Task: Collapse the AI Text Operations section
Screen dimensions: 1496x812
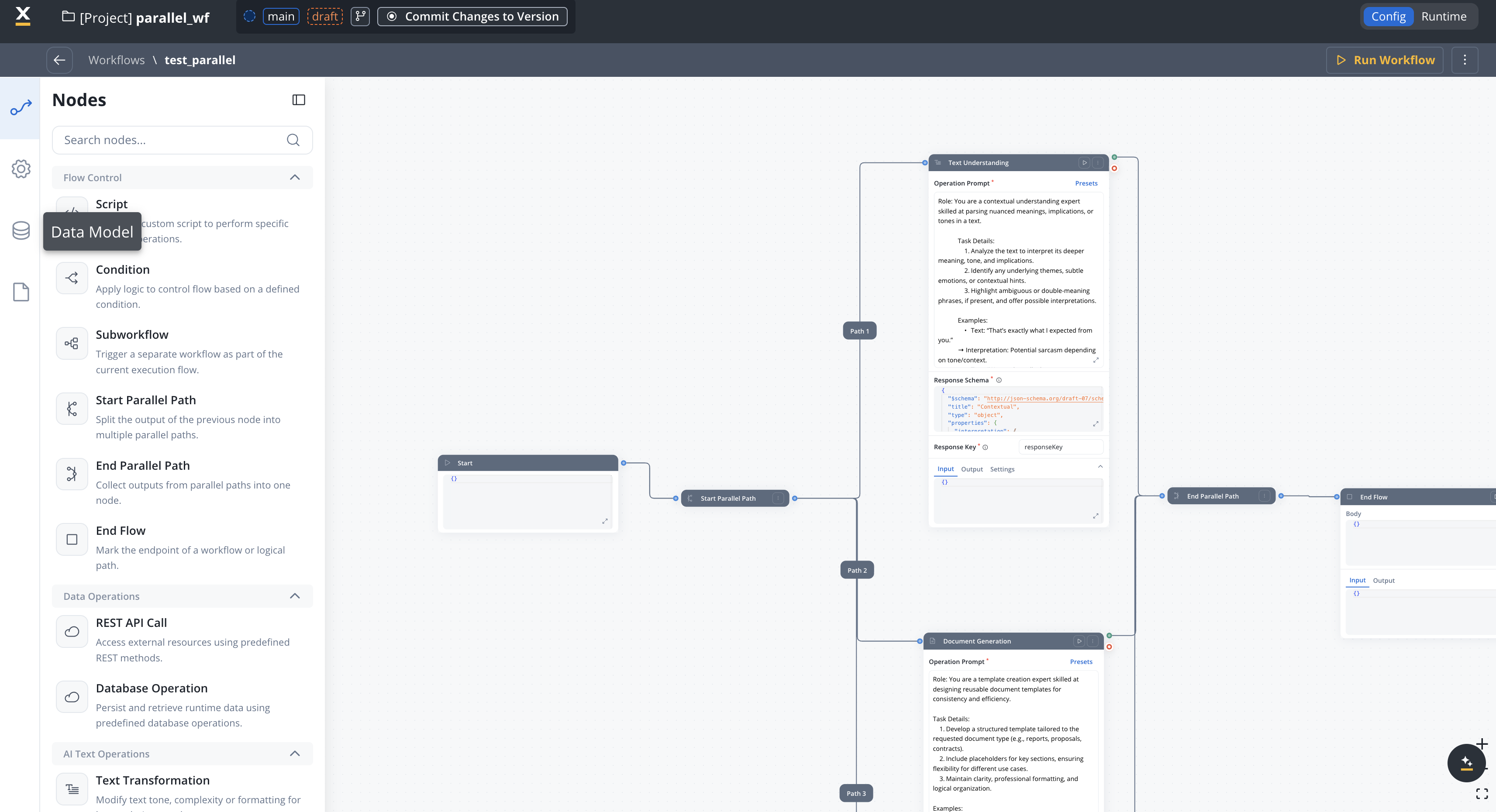Action: [x=294, y=754]
